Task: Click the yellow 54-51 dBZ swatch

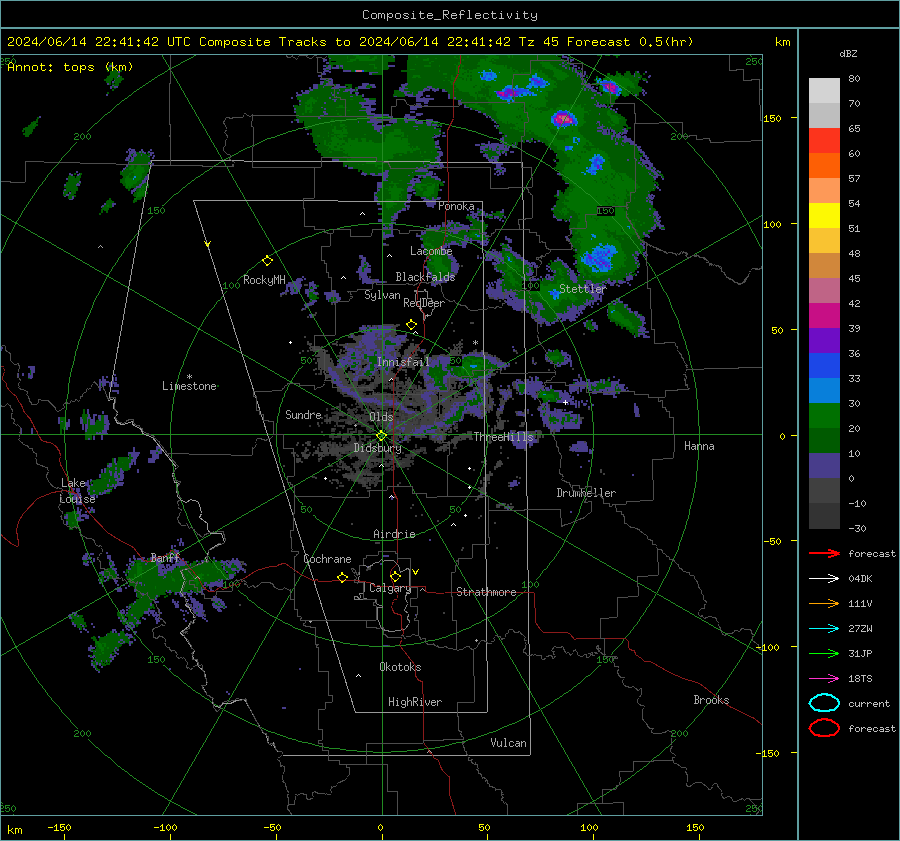Action: pyautogui.click(x=824, y=216)
